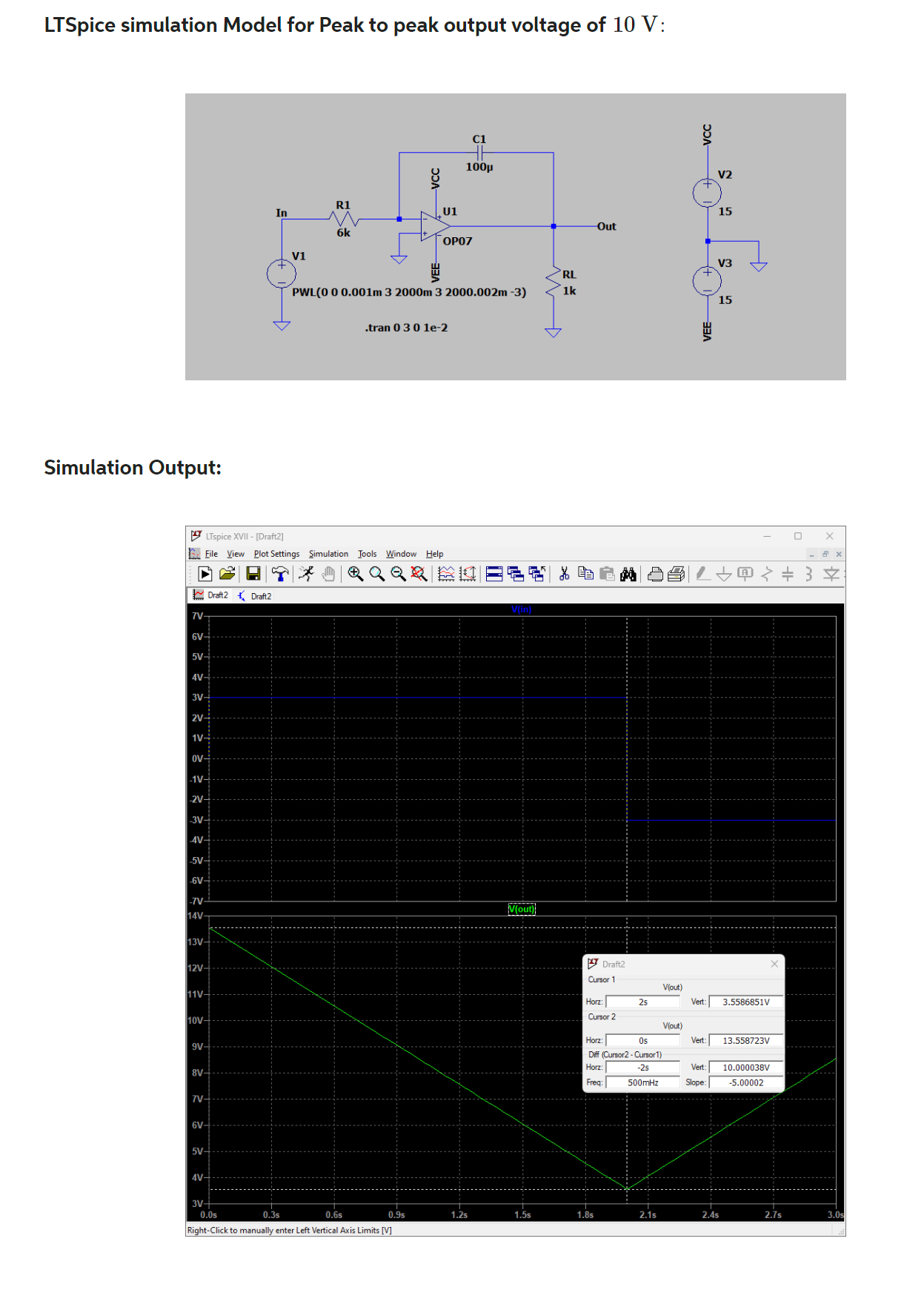
Task: Click the Open file folder icon
Action: point(227,574)
